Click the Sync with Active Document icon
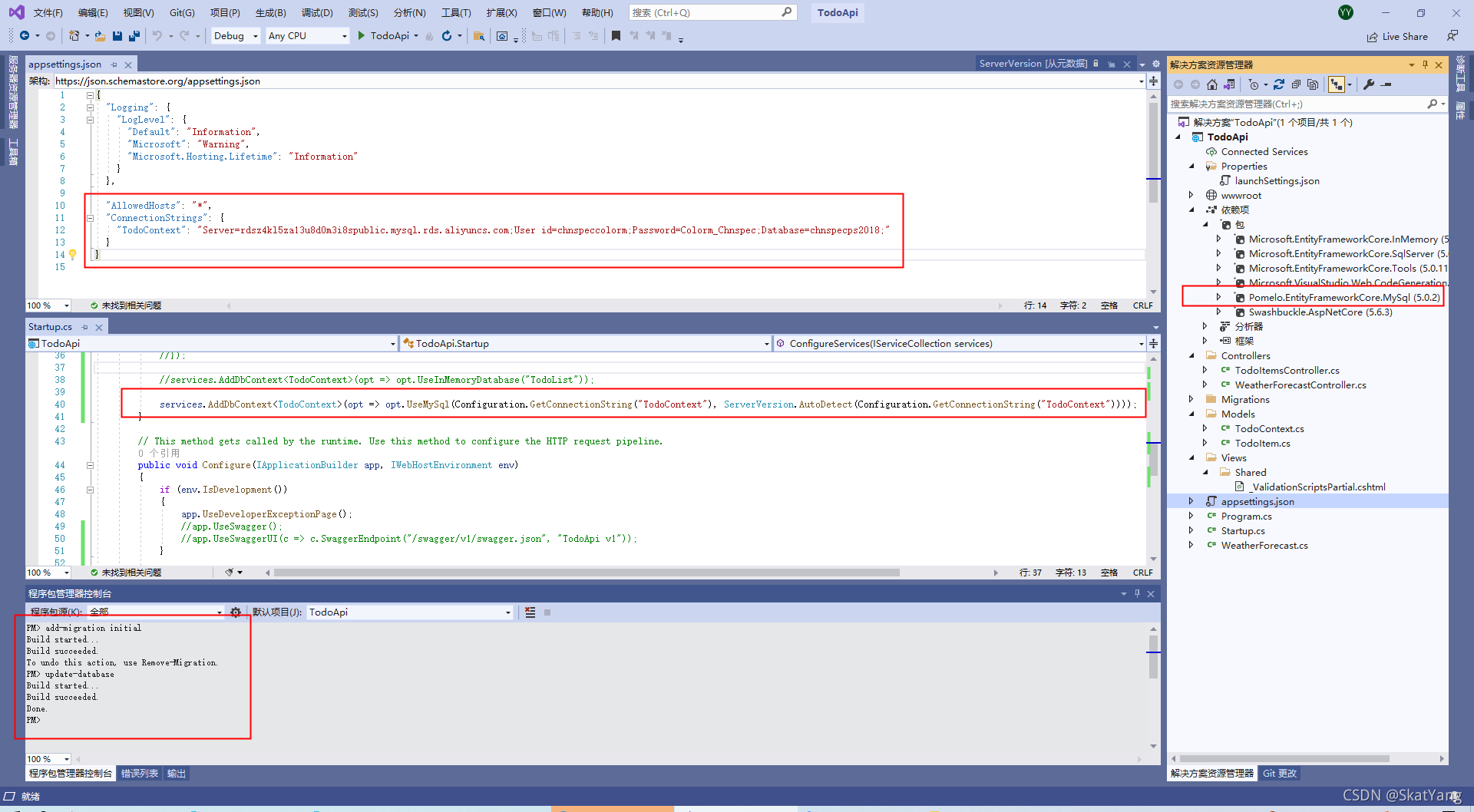The height and width of the screenshot is (812, 1474). [x=1338, y=84]
